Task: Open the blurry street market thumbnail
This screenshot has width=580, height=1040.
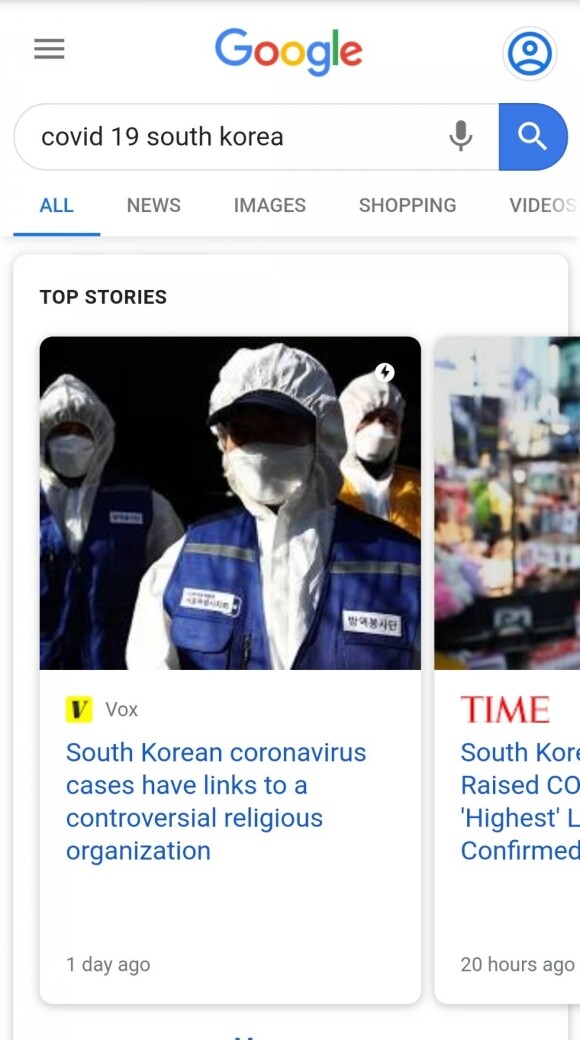Action: 507,503
